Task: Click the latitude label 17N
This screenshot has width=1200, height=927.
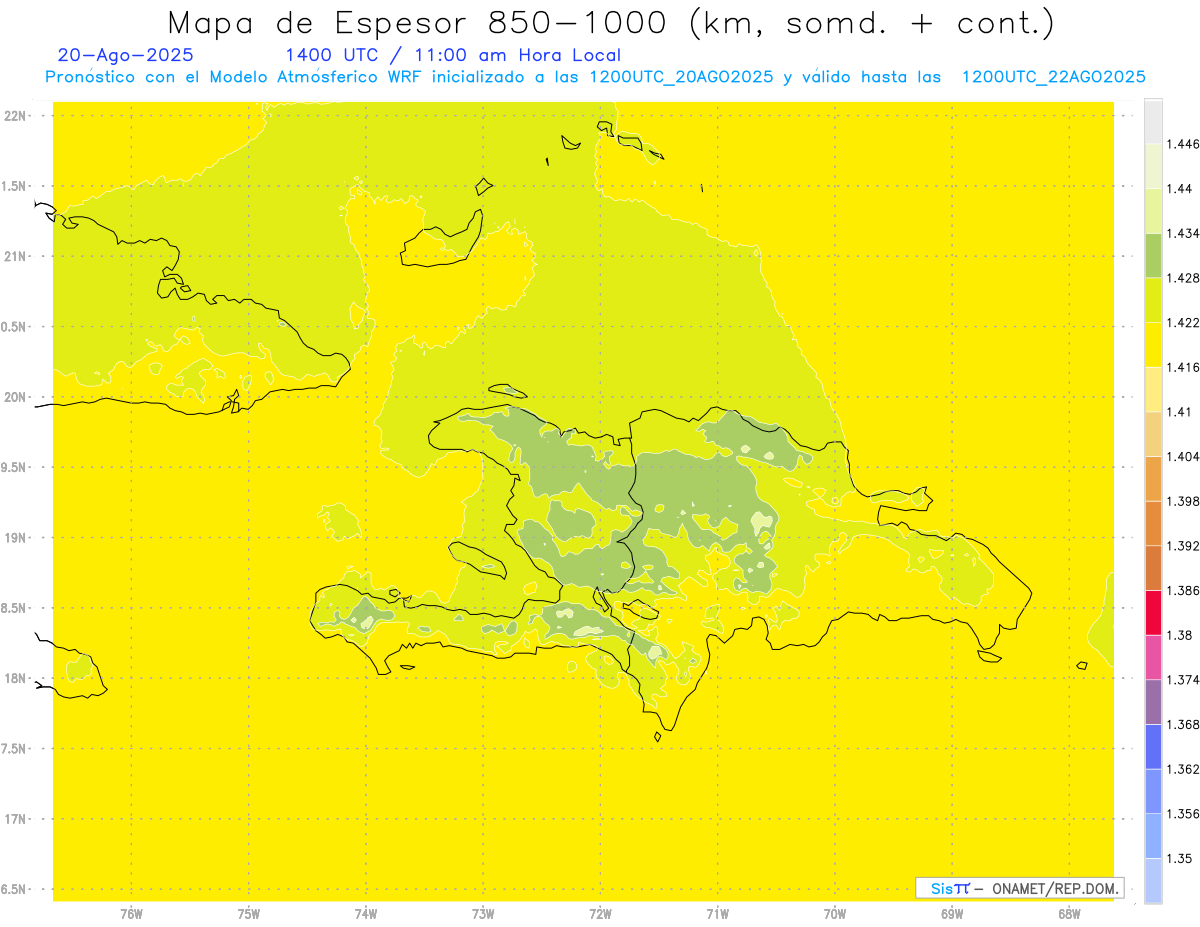Action: pyautogui.click(x=17, y=819)
